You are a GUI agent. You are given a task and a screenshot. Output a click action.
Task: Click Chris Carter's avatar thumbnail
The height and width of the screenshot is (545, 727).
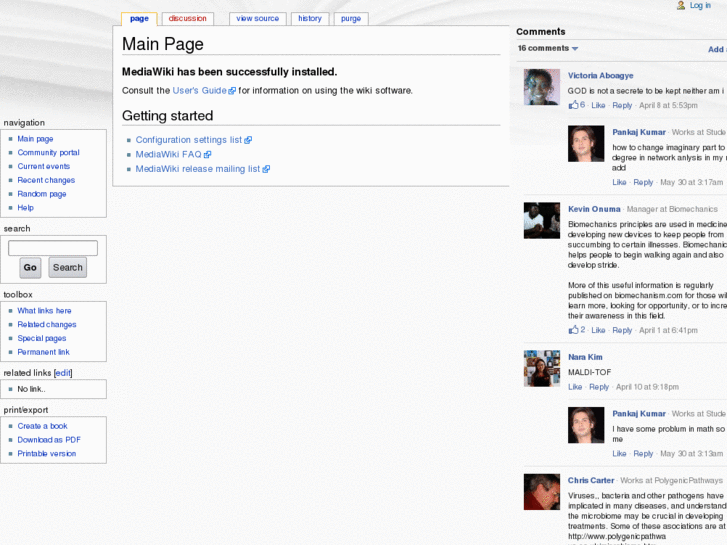coord(542,492)
